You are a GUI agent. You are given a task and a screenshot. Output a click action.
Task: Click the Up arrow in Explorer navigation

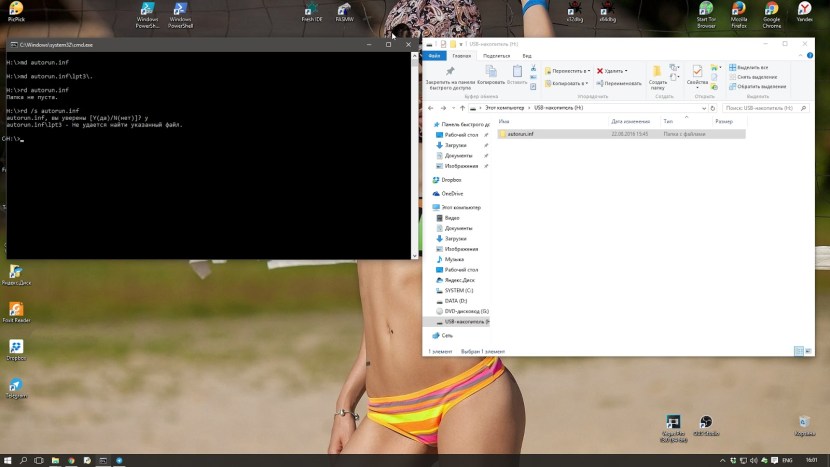tap(464, 107)
